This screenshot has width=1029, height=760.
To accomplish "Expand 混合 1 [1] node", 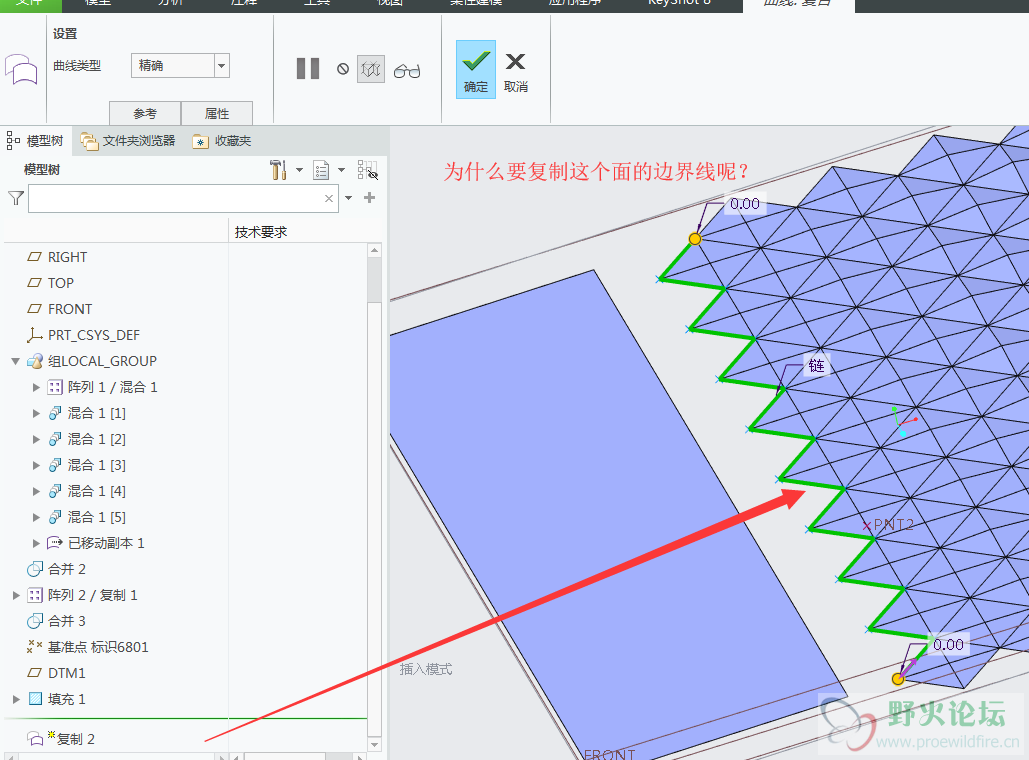I will [36, 413].
